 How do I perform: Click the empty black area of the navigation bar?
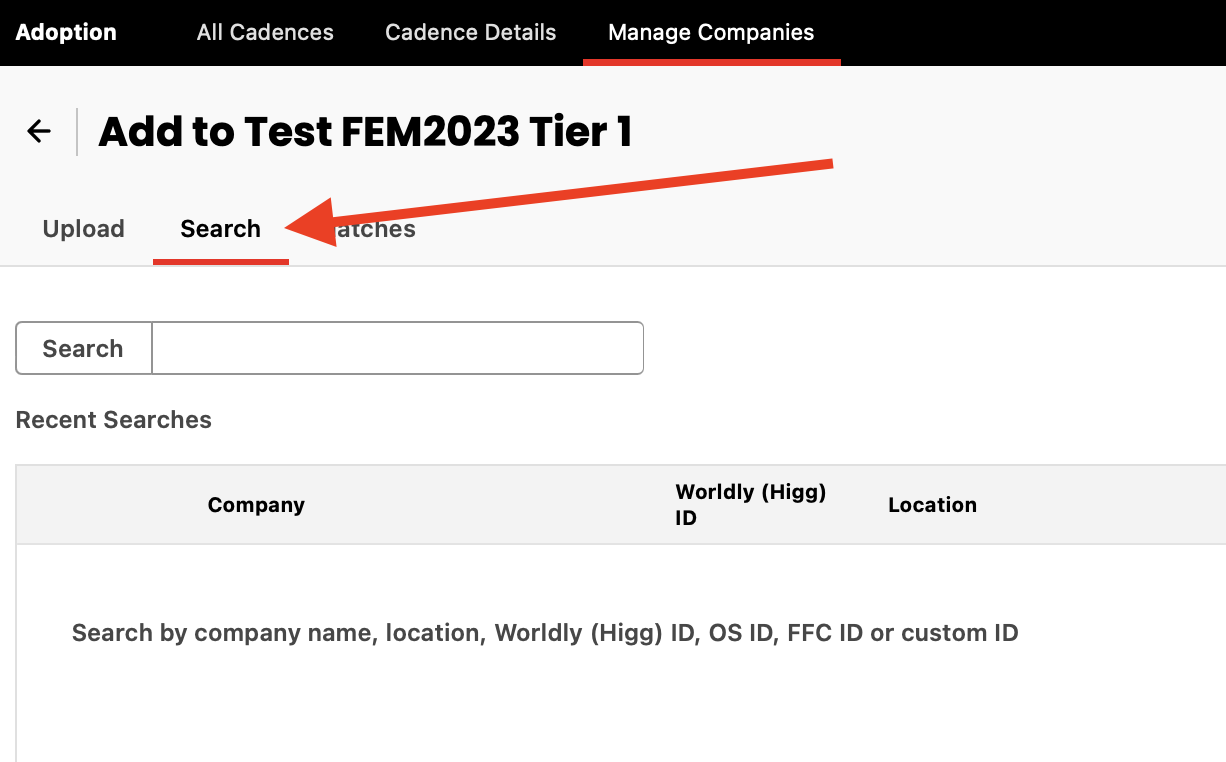(x=1030, y=32)
